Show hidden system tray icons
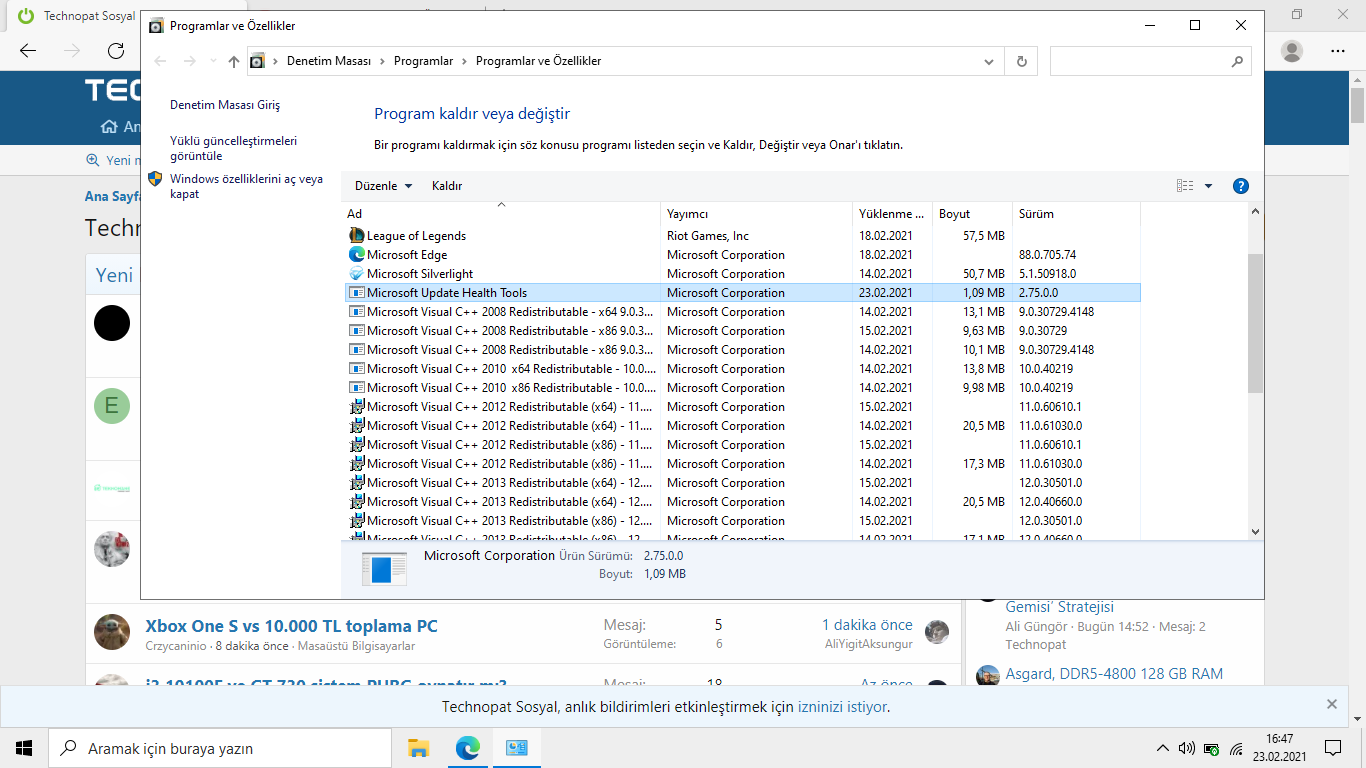Image resolution: width=1366 pixels, height=768 pixels. coord(1162,748)
